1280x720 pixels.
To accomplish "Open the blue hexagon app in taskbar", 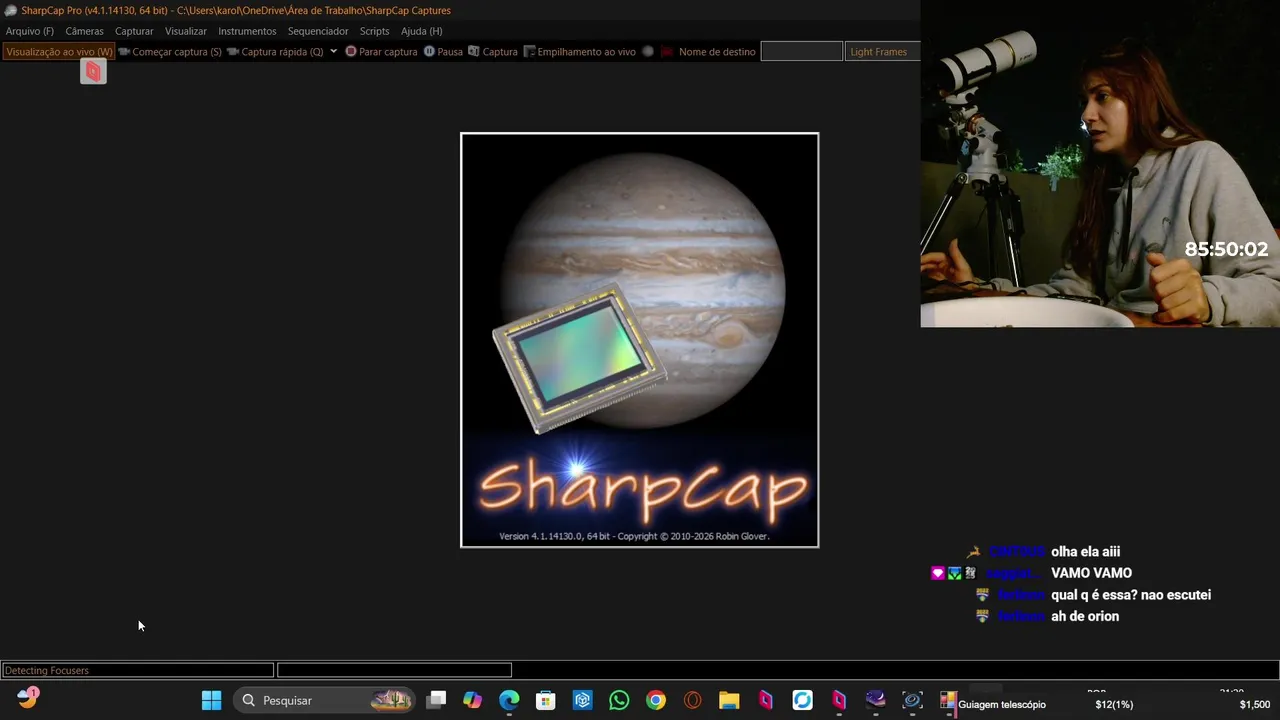I will point(583,700).
